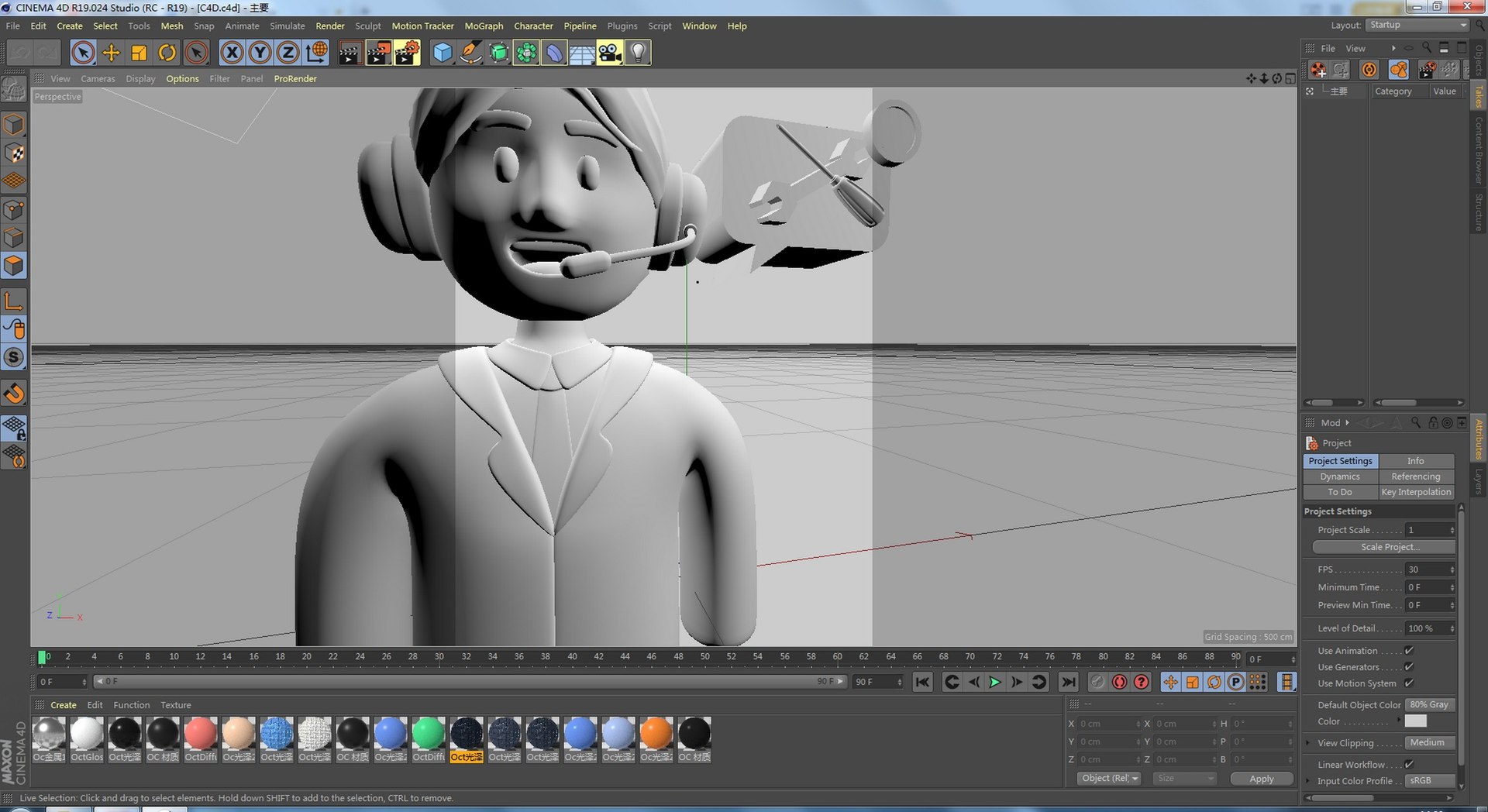Add Floor environment object icon
The width and height of the screenshot is (1488, 812).
coord(582,53)
